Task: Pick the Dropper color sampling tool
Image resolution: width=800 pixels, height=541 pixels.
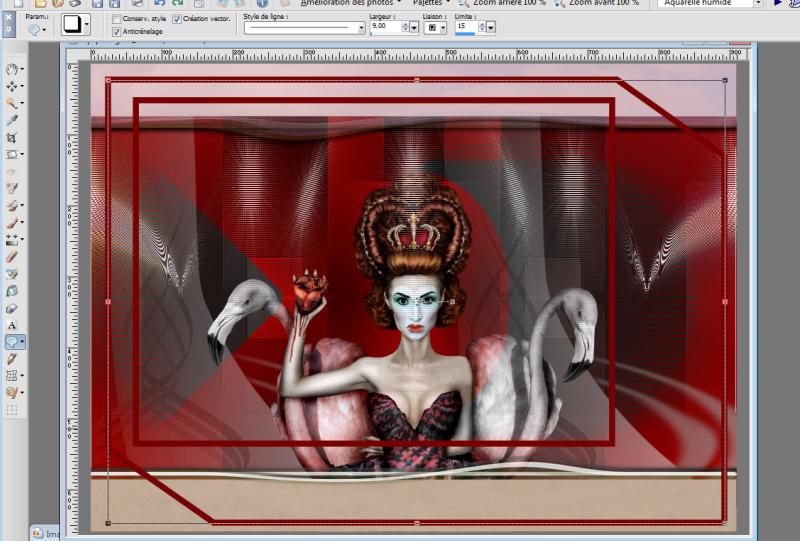Action: coord(12,120)
